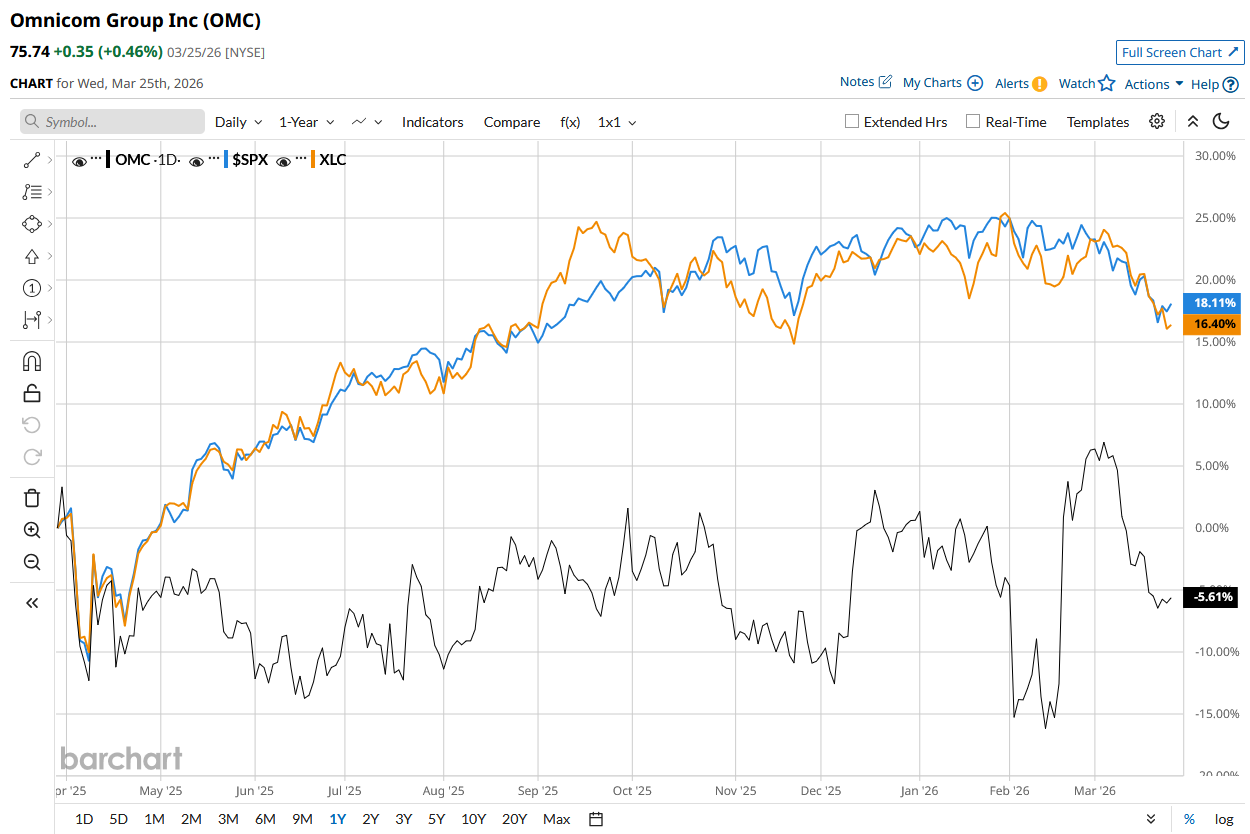This screenshot has width=1250, height=834.
Task: Enable Extended Hrs checkbox
Action: tap(852, 121)
